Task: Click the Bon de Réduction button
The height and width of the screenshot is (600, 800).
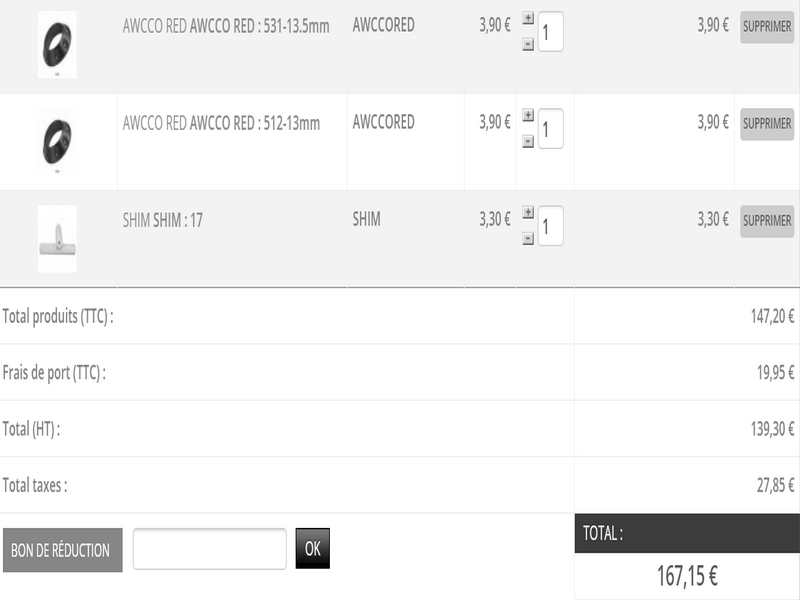Action: [63, 550]
